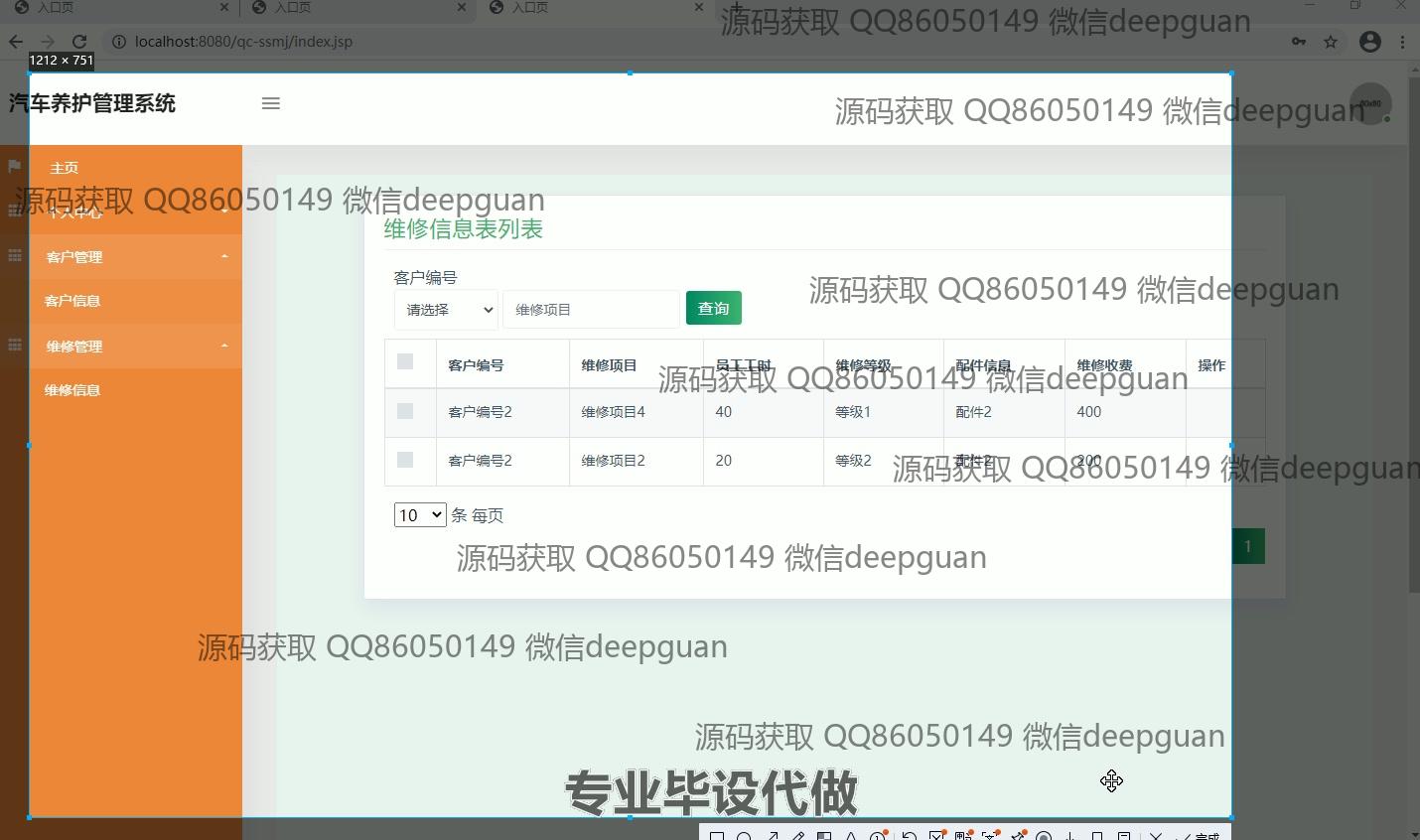The image size is (1420, 840).
Task: Click the 维修项目 search input field
Action: click(591, 310)
